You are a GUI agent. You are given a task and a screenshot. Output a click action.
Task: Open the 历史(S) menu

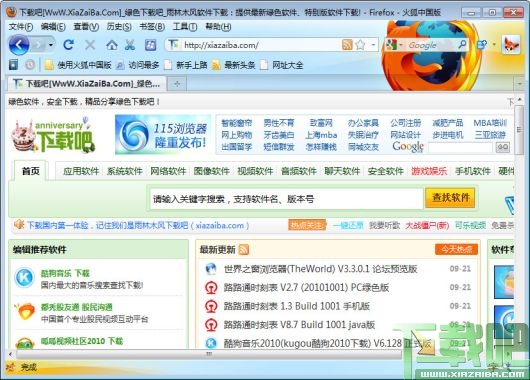click(119, 27)
